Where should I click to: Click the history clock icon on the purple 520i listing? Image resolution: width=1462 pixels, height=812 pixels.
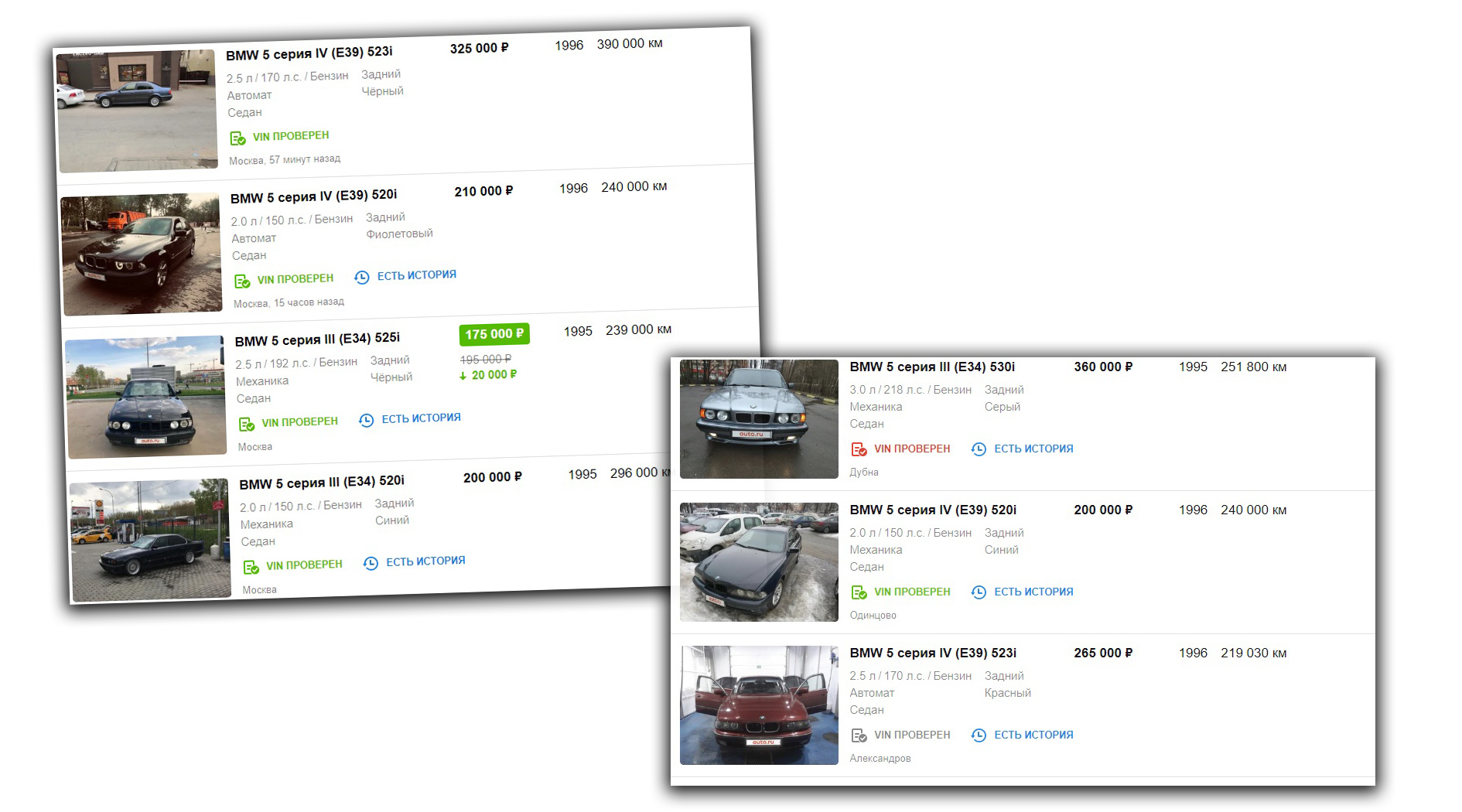tap(361, 277)
